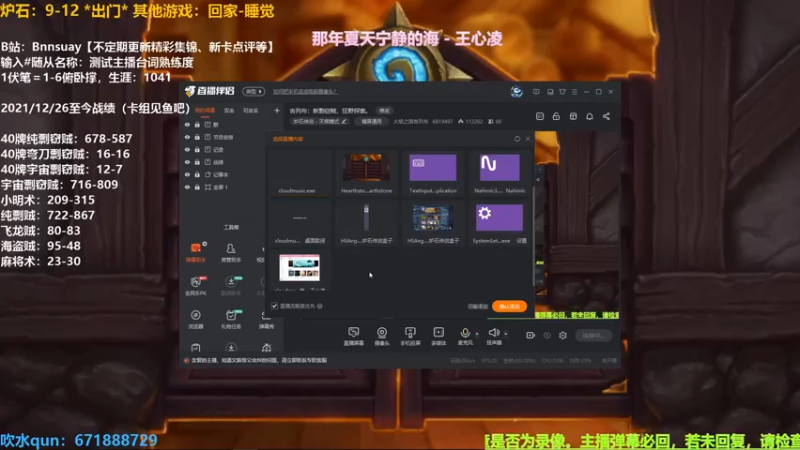Hide the 记录 source layer
The height and width of the screenshot is (450, 800).
tap(187, 149)
